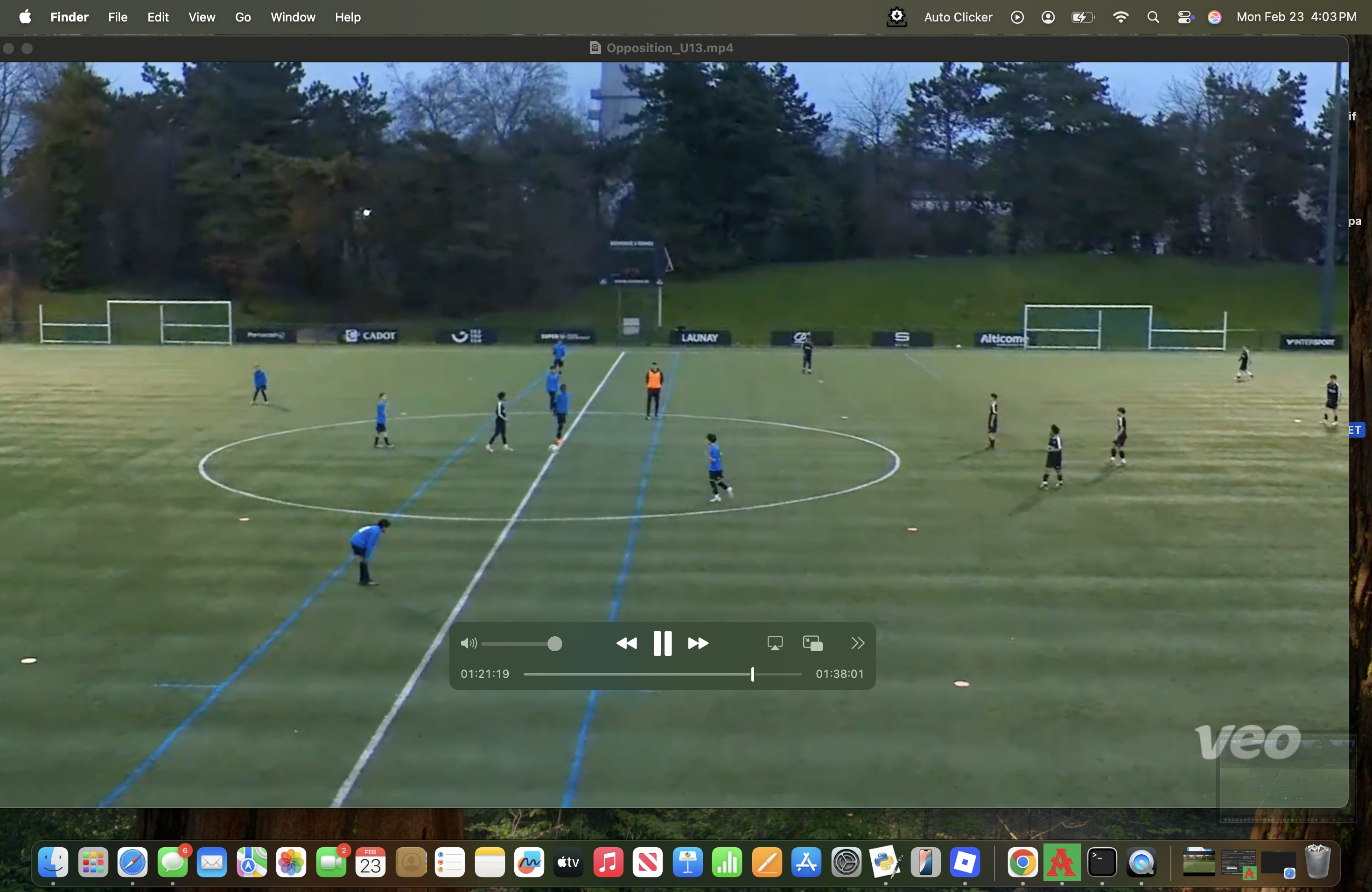Screen dimensions: 1372x892
Task: Open the File menu
Action: pos(118,17)
